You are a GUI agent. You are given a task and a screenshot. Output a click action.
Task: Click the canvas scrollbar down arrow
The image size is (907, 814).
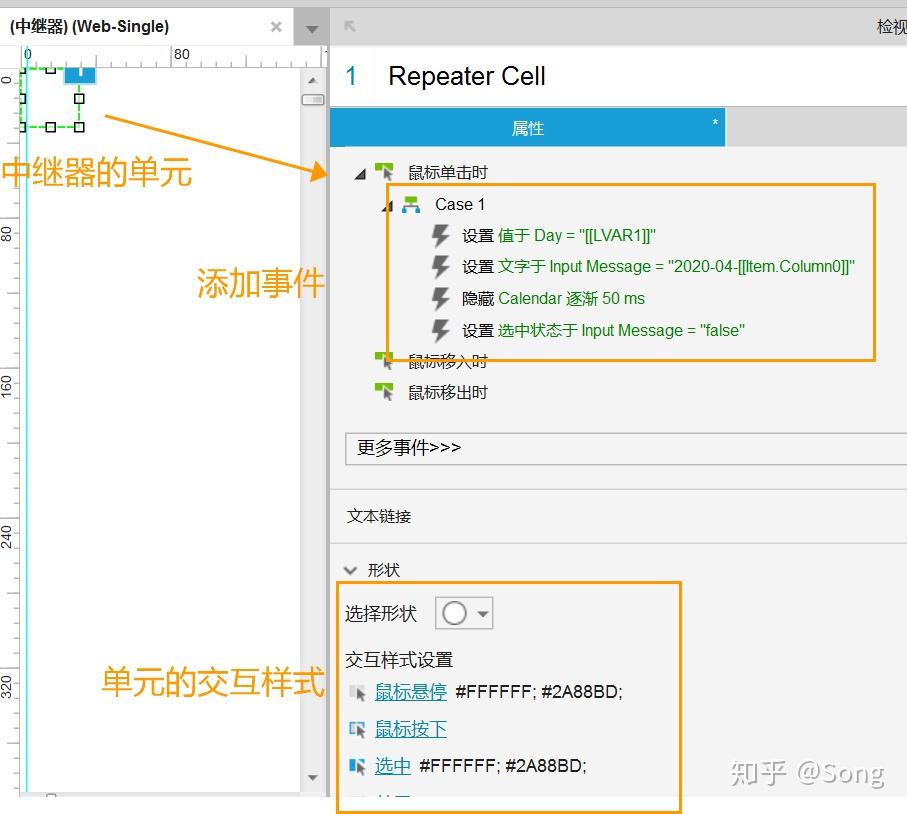pyautogui.click(x=312, y=777)
